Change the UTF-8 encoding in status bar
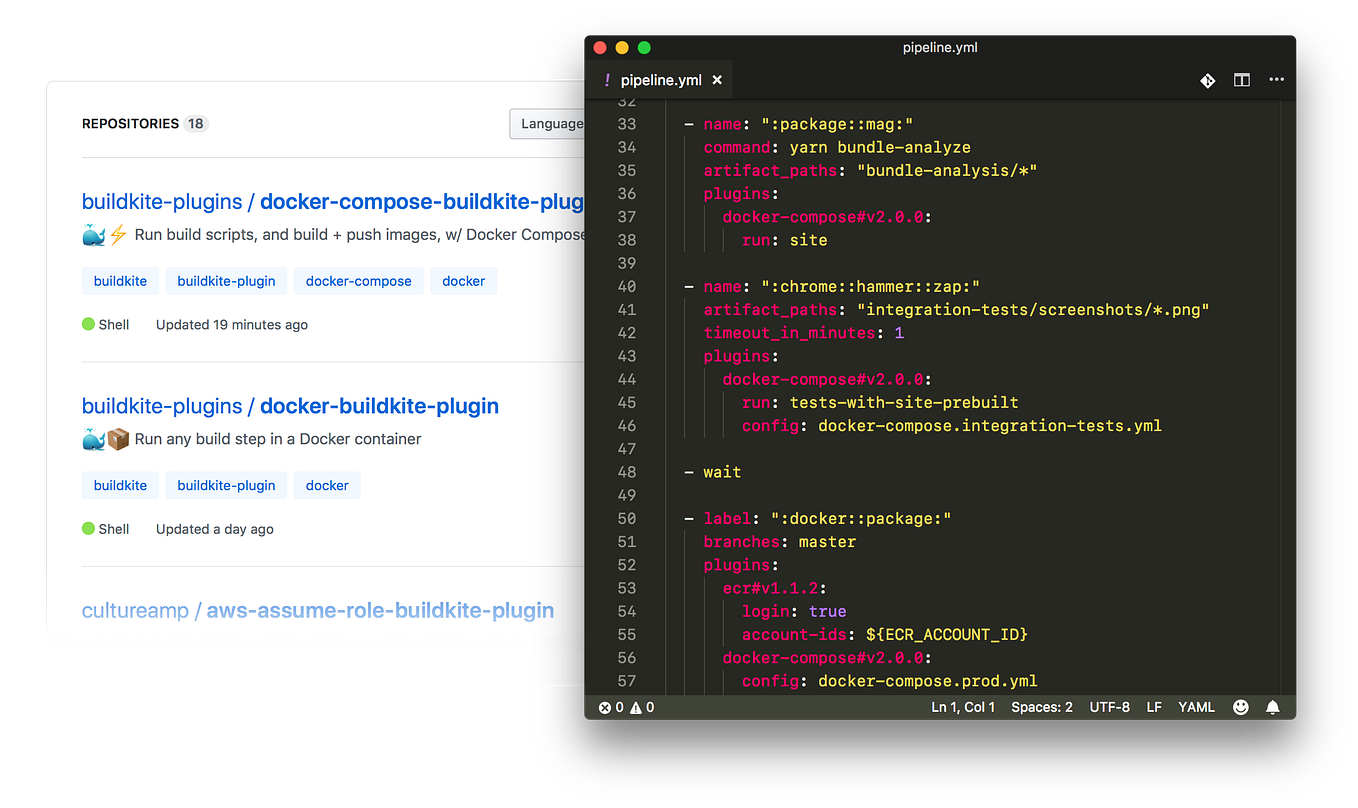1358x808 pixels. [x=1110, y=707]
